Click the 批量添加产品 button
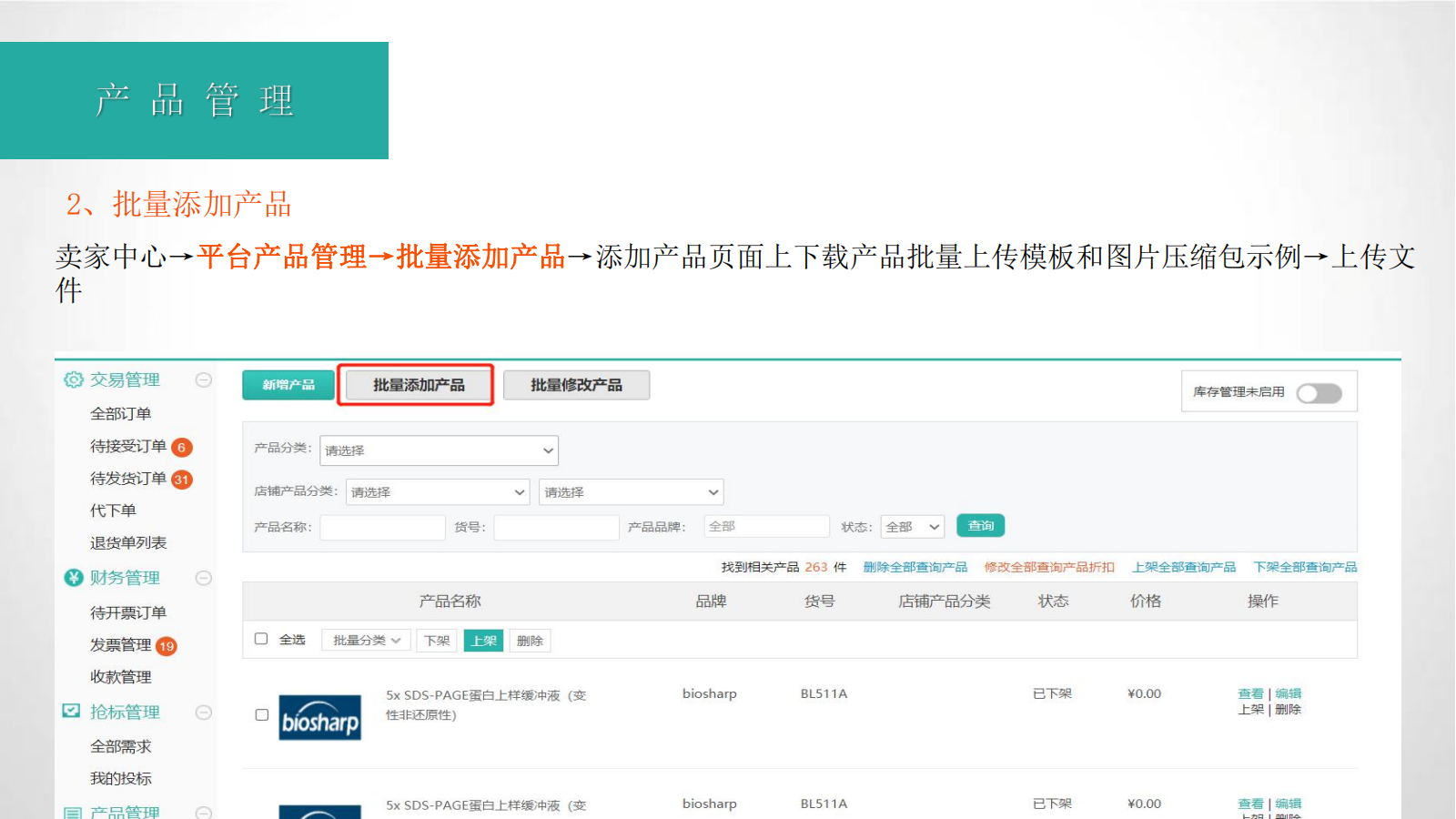Viewport: 1456px width, 819px height. [418, 385]
